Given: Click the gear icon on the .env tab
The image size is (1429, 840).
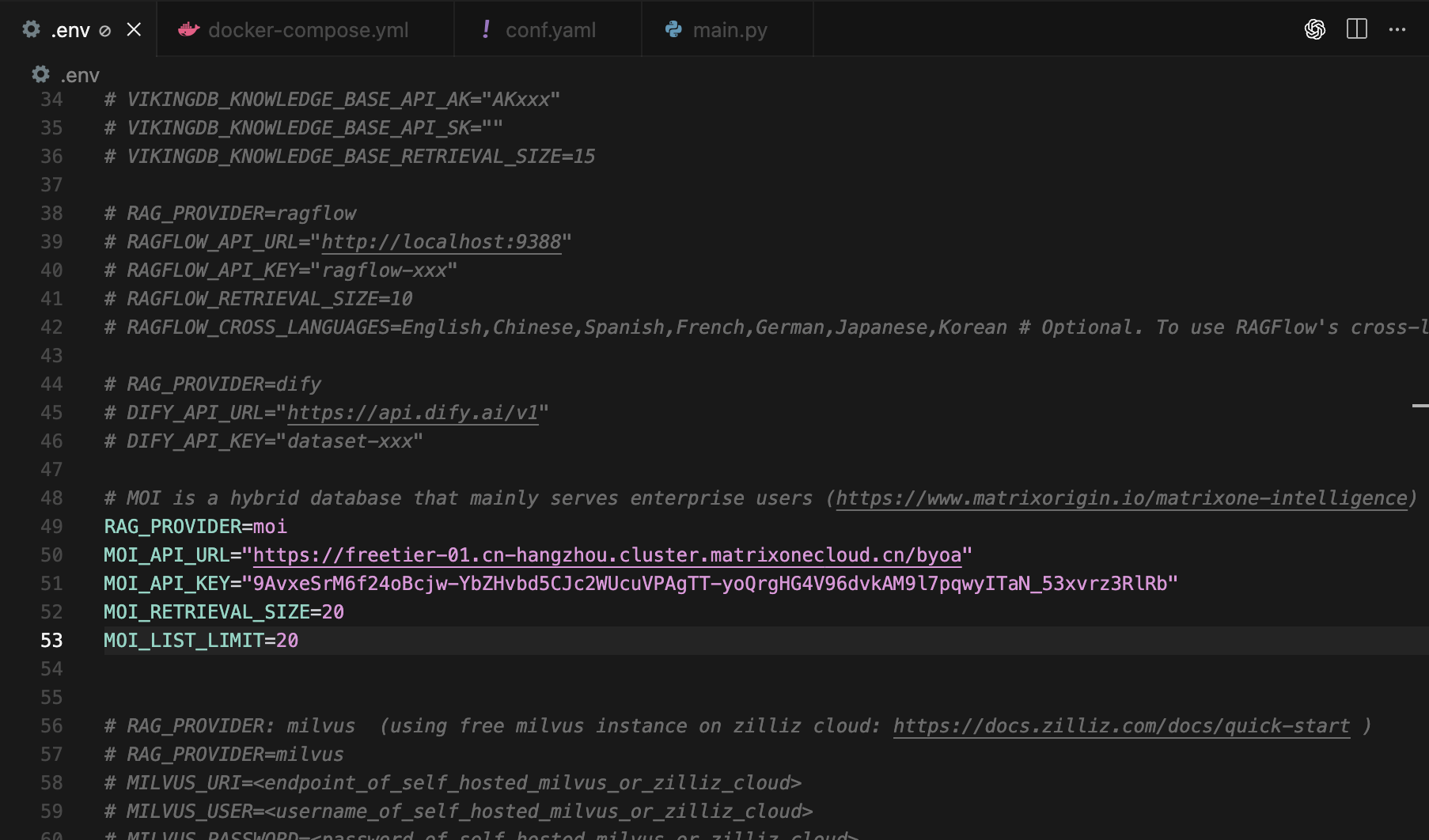Looking at the screenshot, I should click(32, 29).
